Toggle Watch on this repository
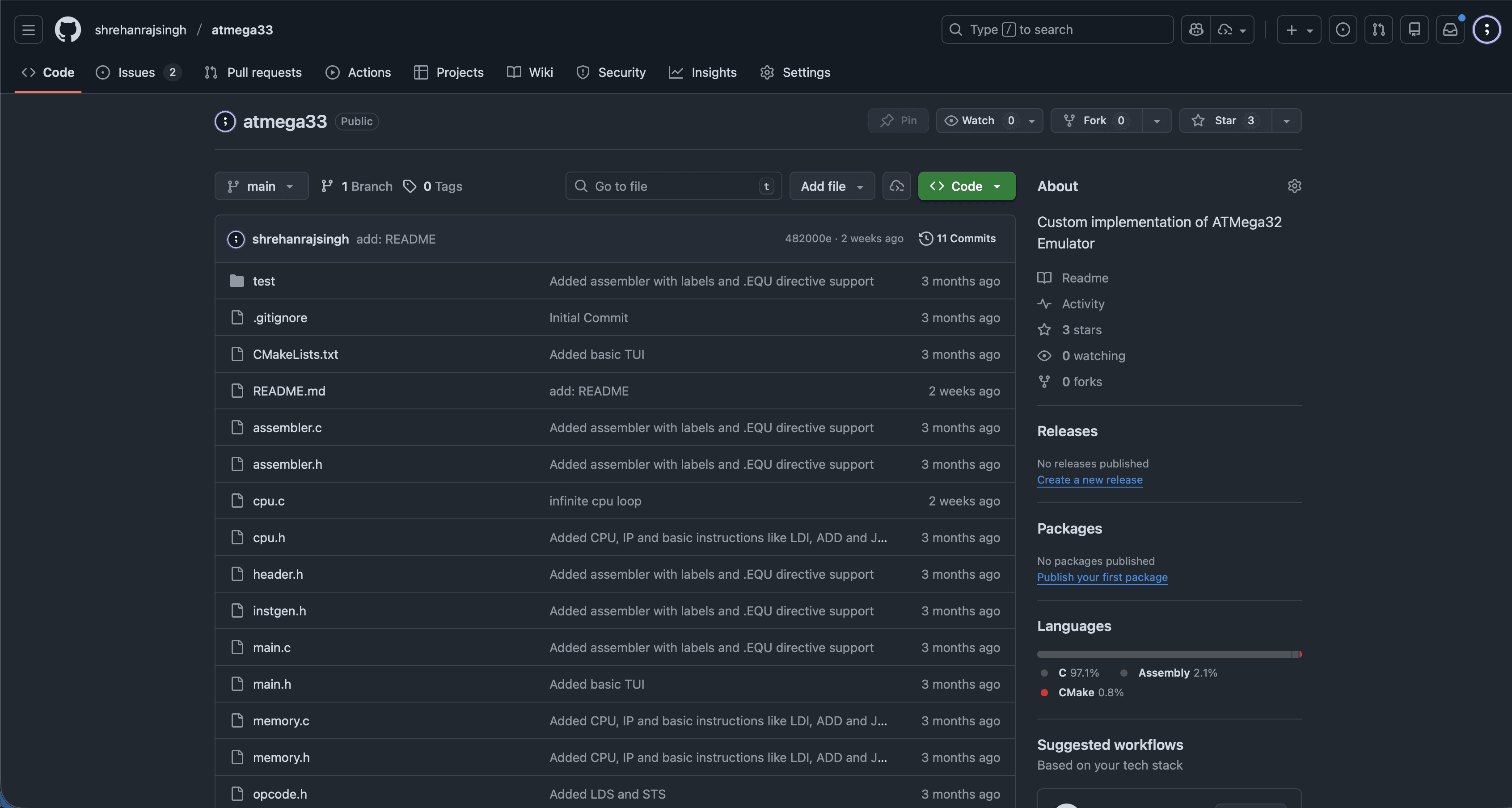This screenshot has width=1512, height=808. pyautogui.click(x=977, y=120)
